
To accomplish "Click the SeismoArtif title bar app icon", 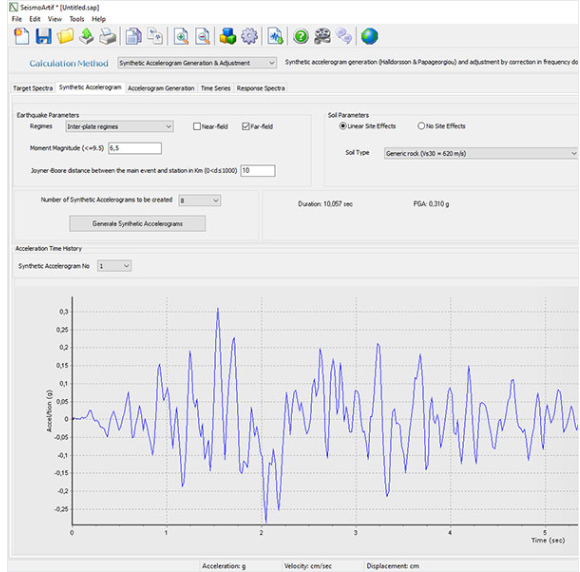I will tap(13, 7).
